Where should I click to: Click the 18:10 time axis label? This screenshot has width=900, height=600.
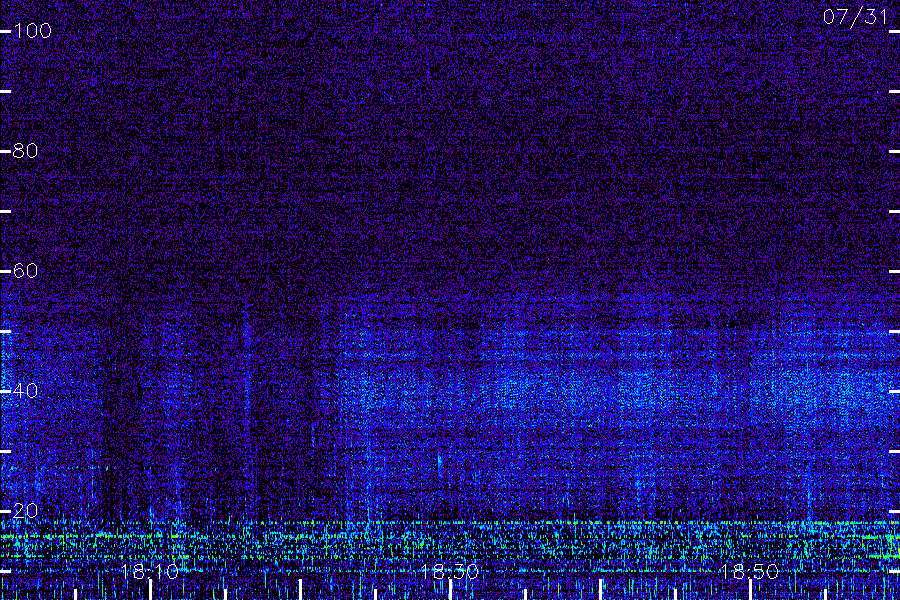coord(150,571)
